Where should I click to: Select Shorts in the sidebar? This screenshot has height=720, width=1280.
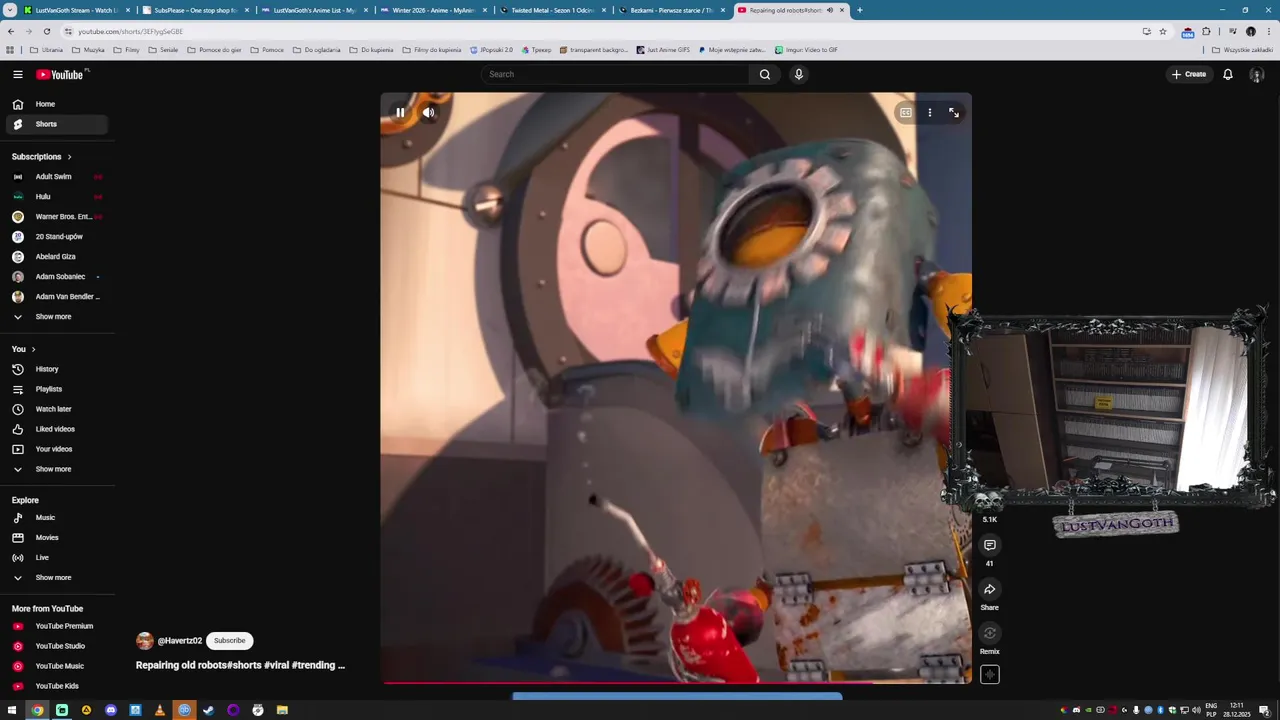tap(57, 124)
